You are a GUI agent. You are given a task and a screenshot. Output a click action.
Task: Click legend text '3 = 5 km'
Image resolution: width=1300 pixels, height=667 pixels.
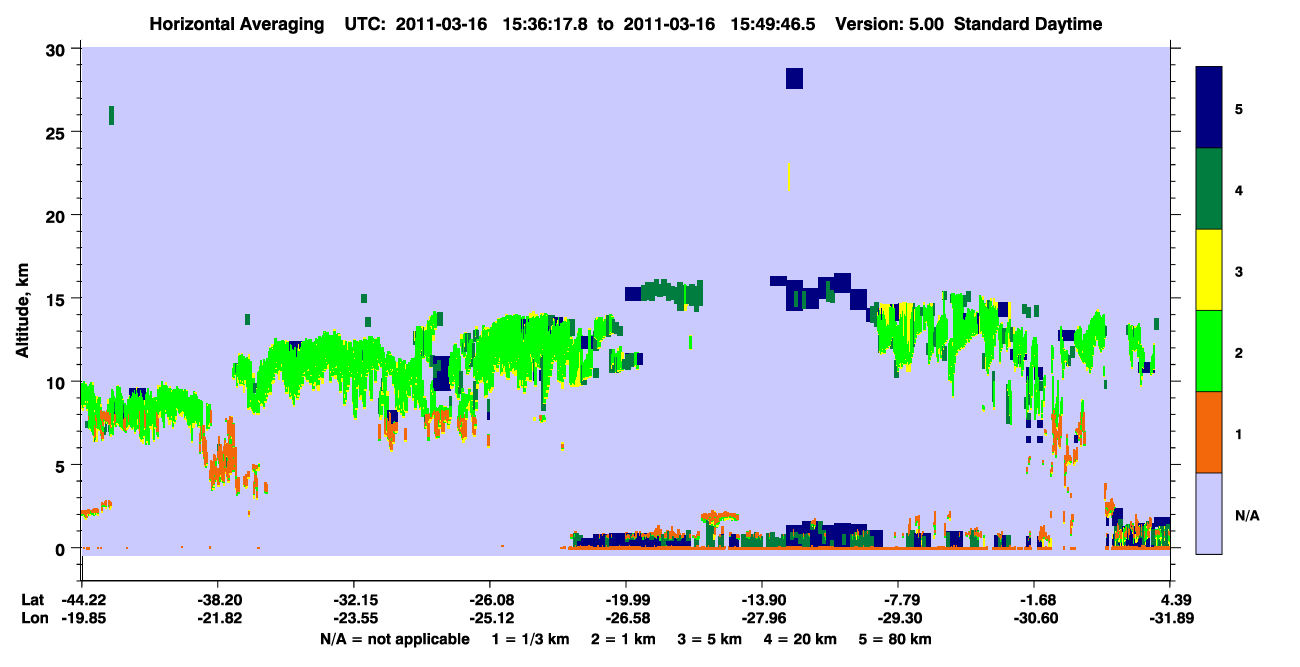(x=711, y=639)
